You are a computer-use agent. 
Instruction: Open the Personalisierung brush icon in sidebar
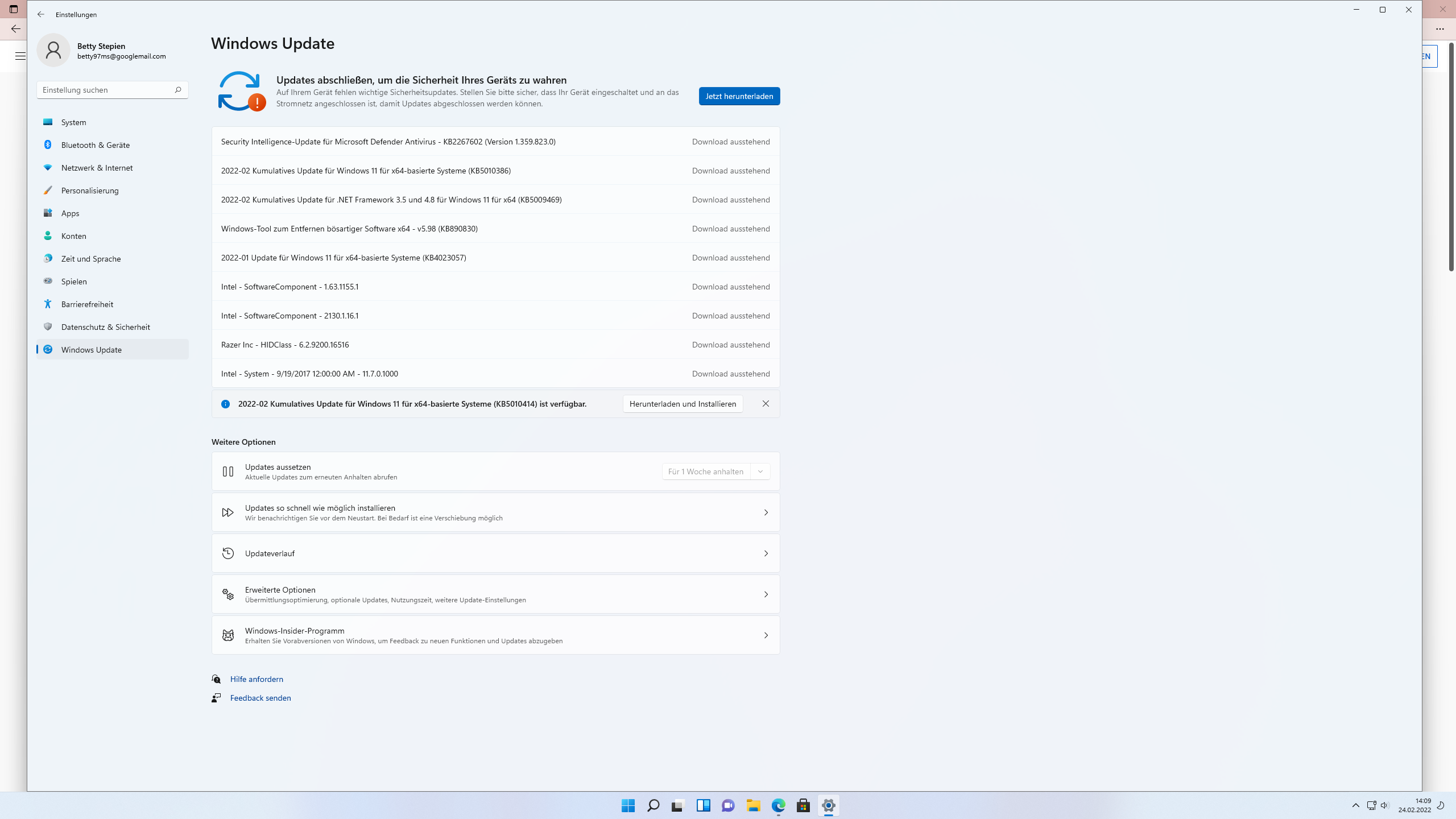(x=48, y=191)
